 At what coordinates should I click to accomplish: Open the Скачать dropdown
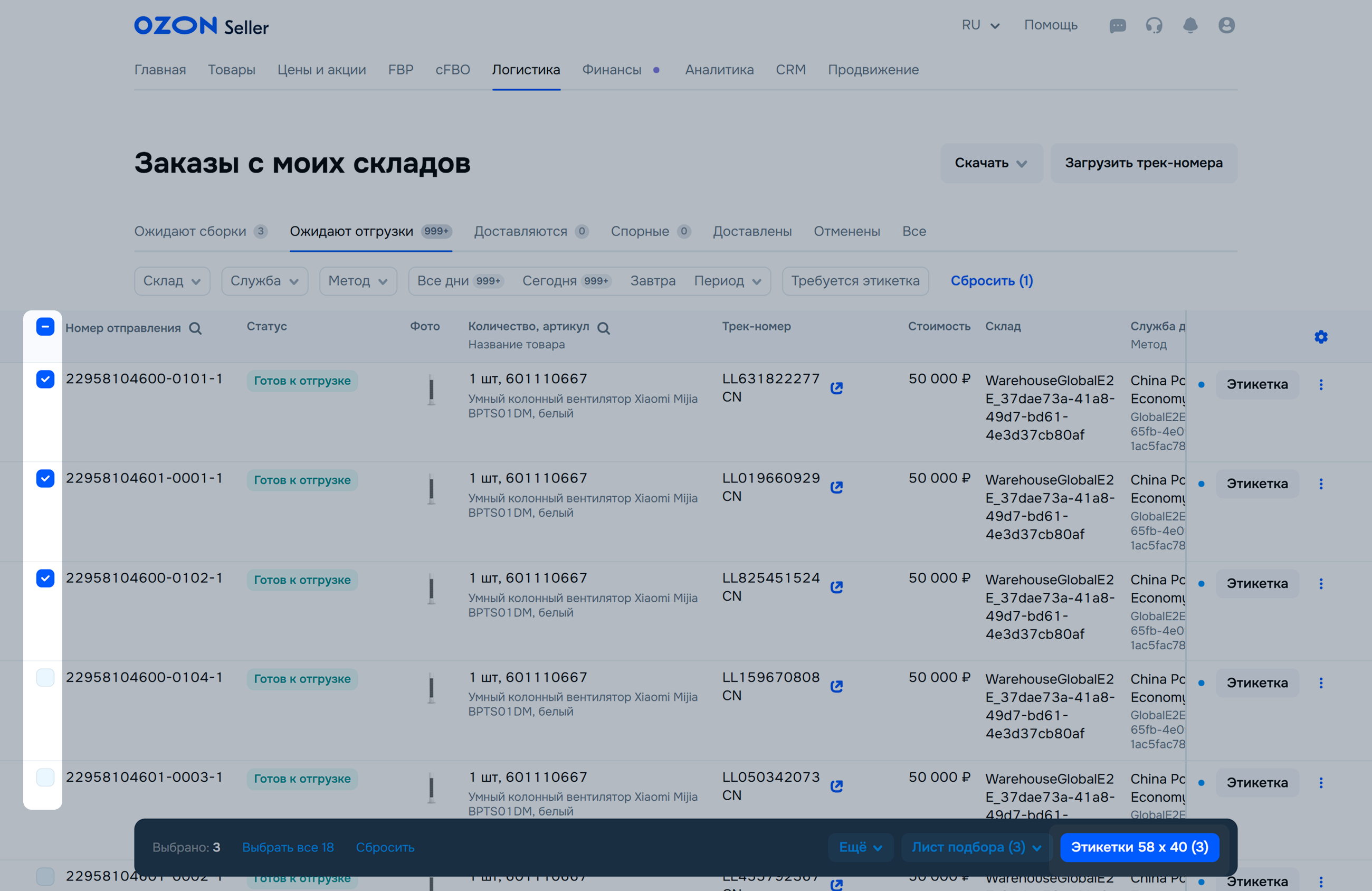click(991, 163)
